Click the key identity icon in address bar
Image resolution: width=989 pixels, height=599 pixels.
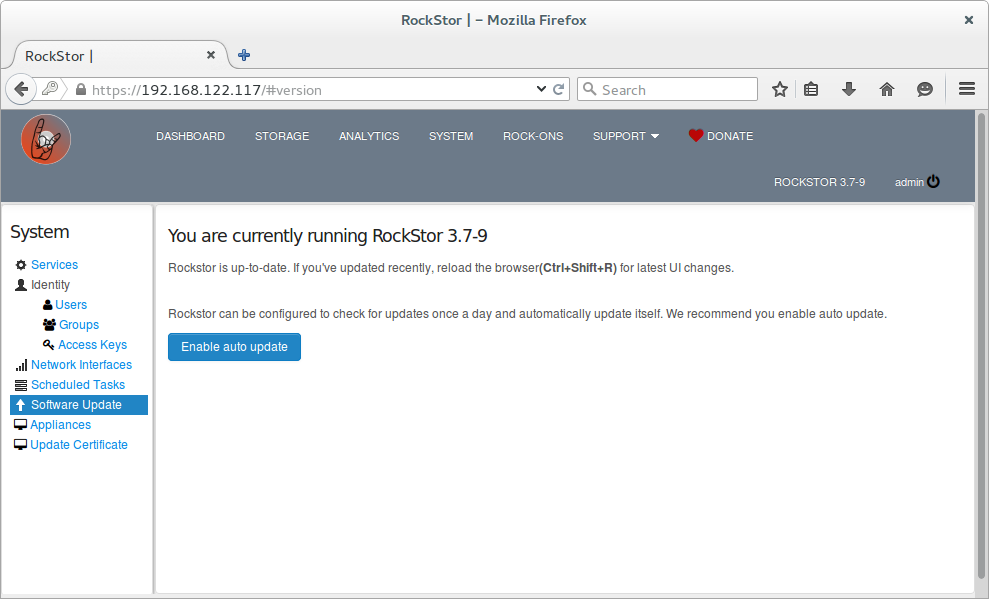point(50,89)
